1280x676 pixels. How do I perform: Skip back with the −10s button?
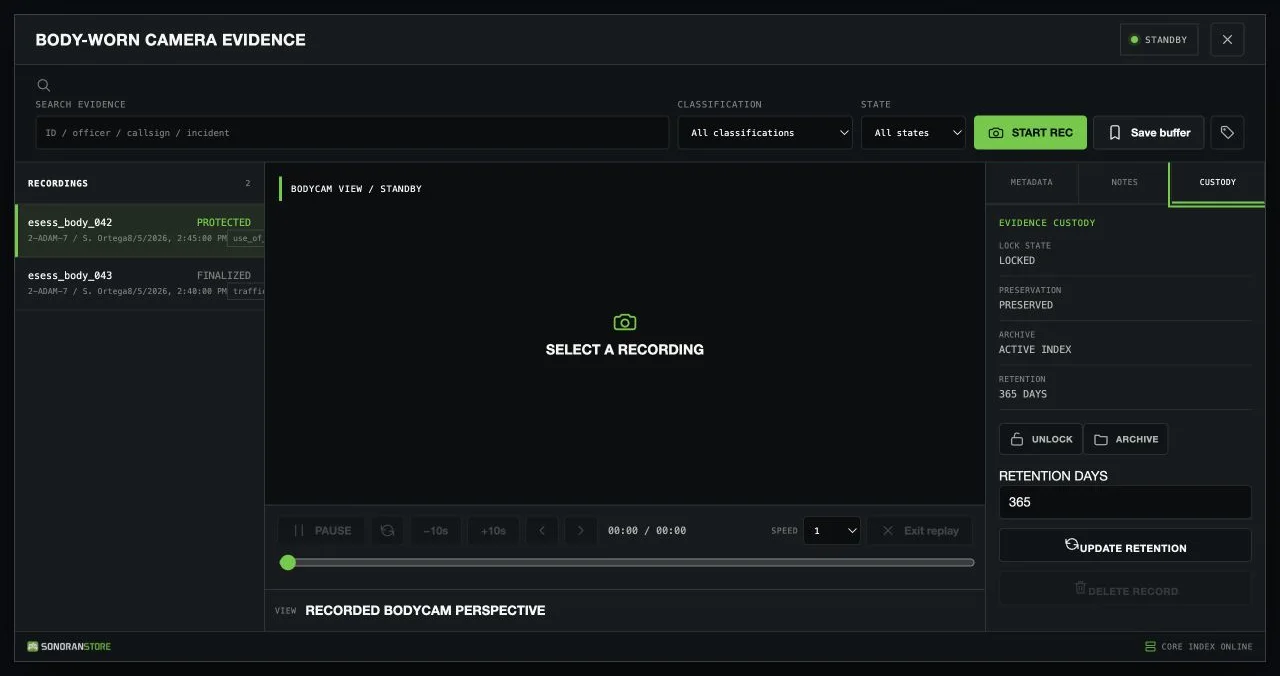click(435, 531)
